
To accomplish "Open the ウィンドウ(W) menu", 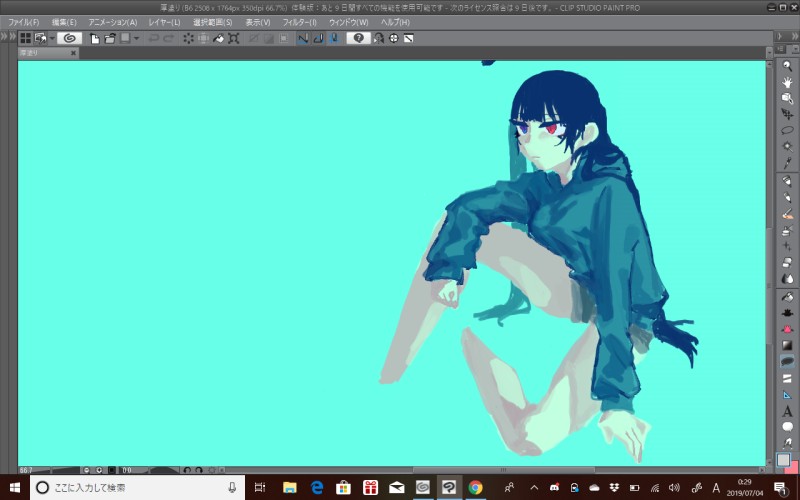I will tap(348, 22).
